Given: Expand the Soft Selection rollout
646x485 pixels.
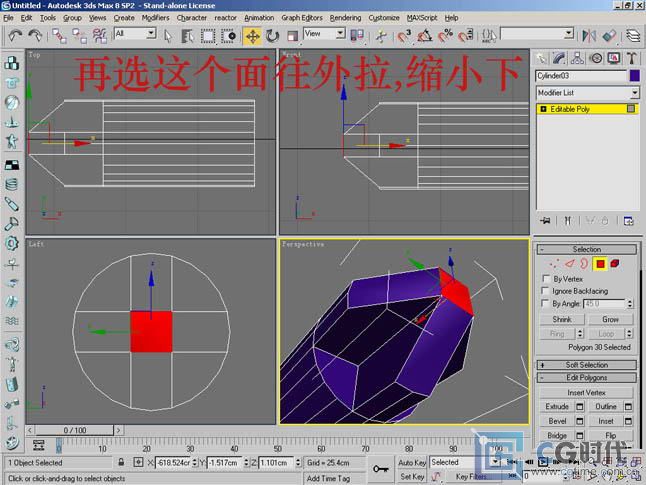Looking at the screenshot, I should (x=587, y=365).
